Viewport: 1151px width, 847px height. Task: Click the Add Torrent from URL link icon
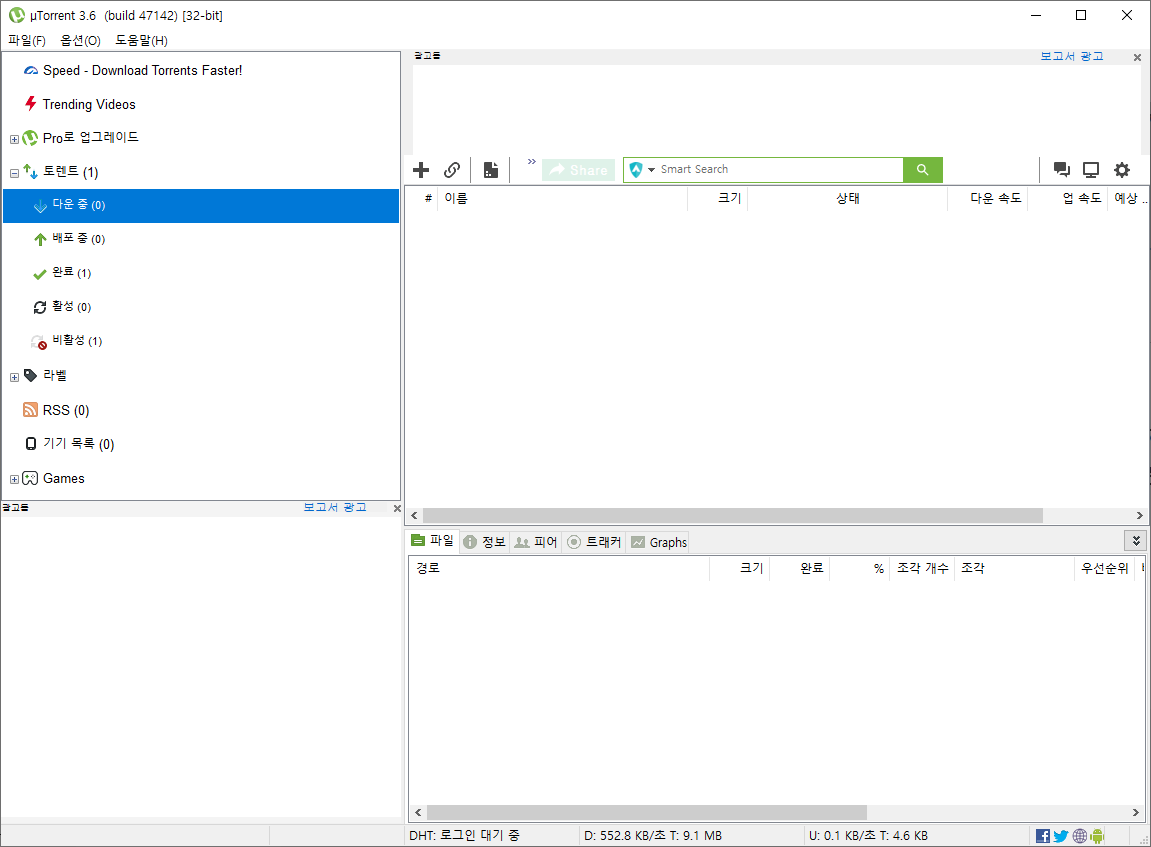[x=452, y=170]
